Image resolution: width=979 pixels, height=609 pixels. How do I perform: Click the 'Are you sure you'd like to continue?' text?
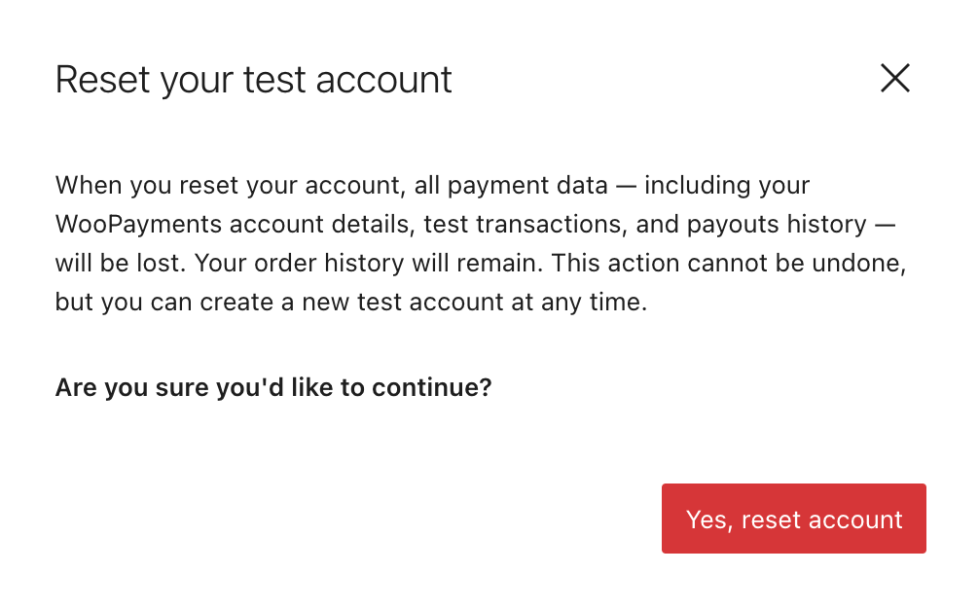tap(273, 387)
